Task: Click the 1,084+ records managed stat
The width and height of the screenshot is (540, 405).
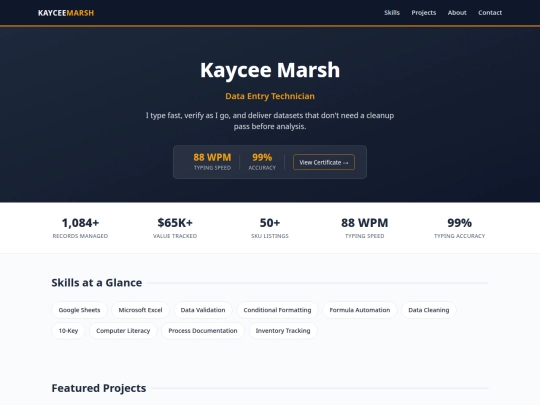Action: click(x=80, y=228)
